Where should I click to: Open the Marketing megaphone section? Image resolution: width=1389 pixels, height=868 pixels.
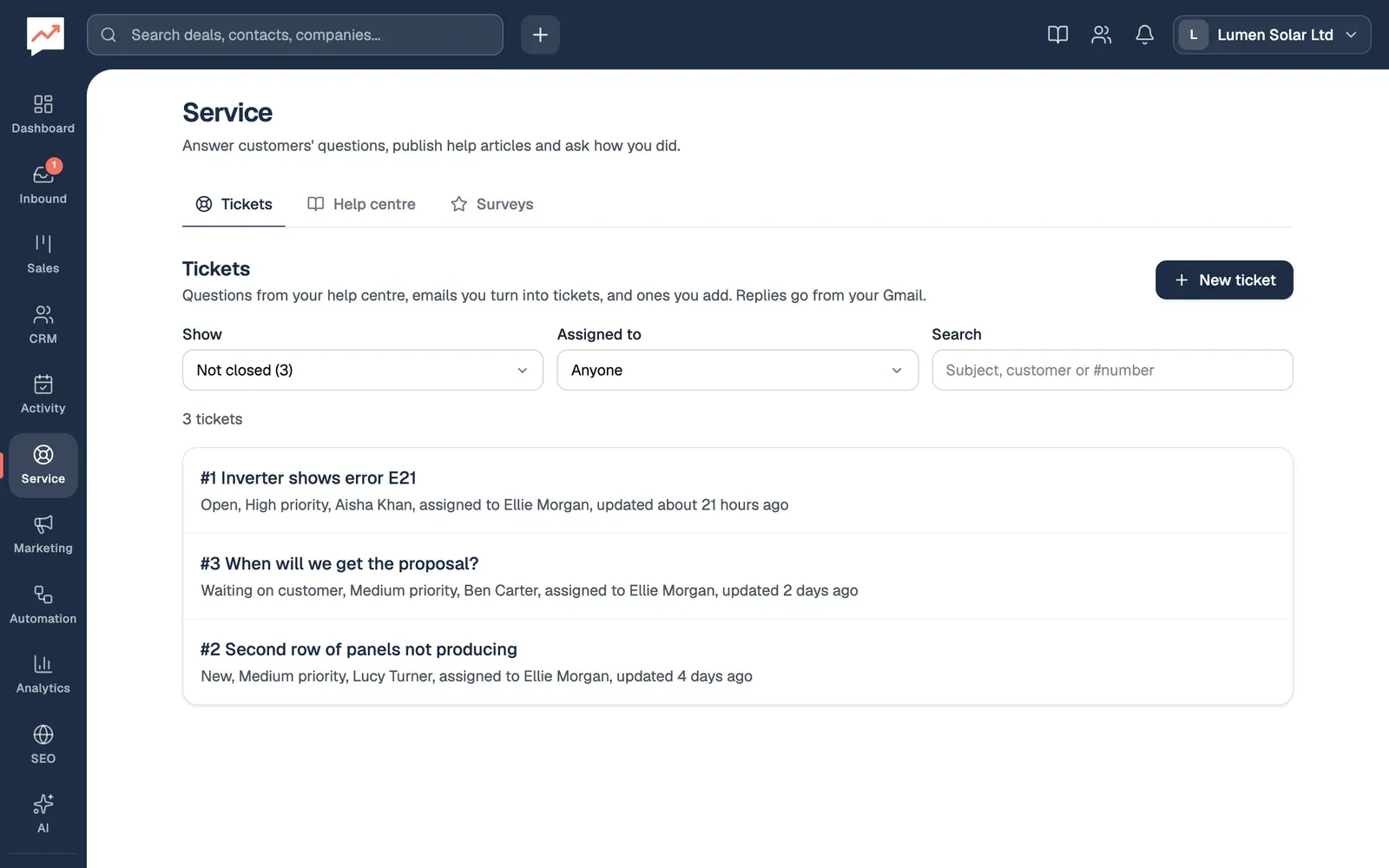coord(43,535)
